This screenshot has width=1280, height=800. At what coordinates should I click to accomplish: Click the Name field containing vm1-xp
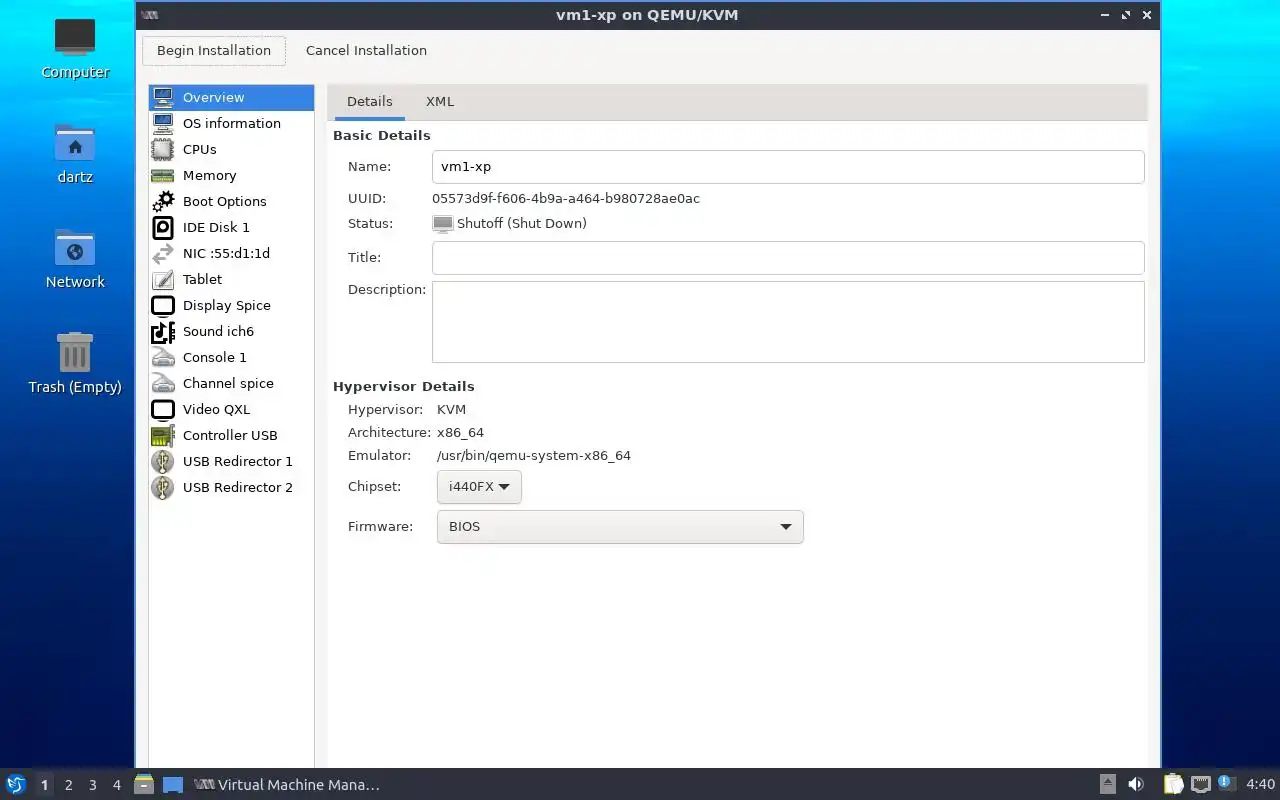pos(788,167)
